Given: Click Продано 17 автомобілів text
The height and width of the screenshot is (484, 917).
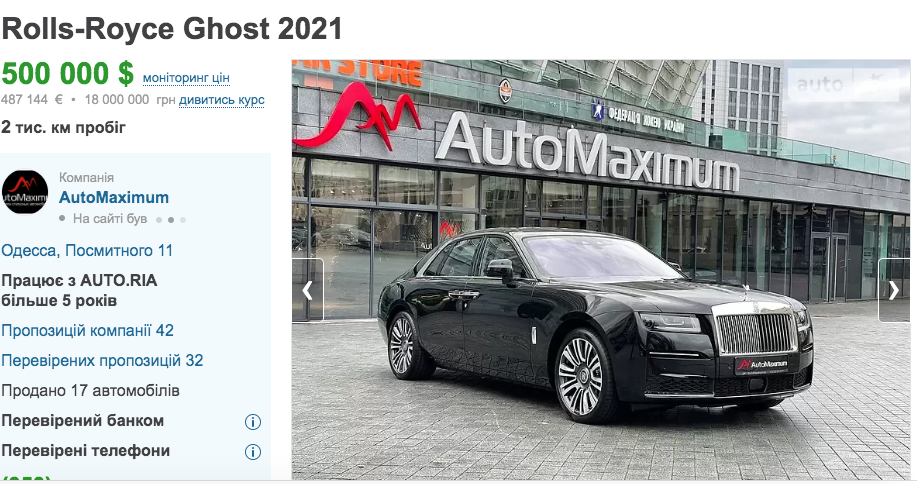Looking at the screenshot, I should (x=91, y=390).
